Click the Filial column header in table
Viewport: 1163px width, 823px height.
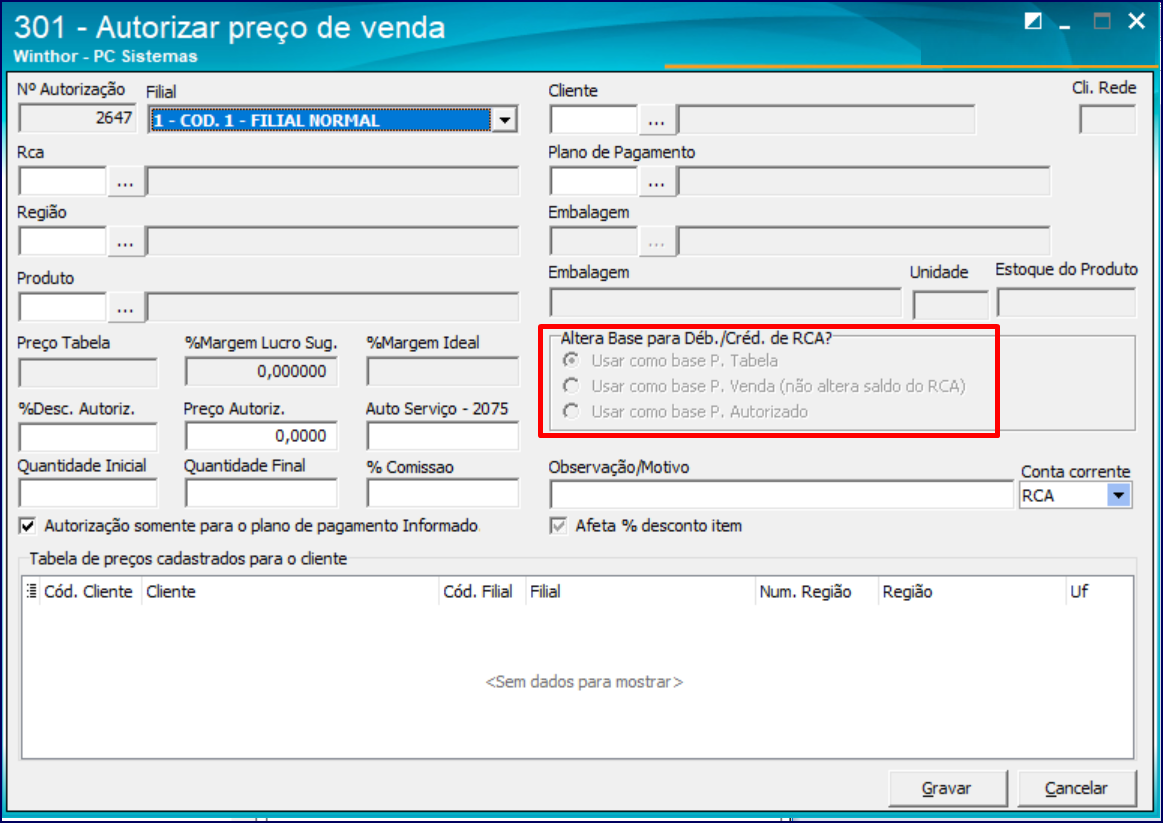click(640, 591)
